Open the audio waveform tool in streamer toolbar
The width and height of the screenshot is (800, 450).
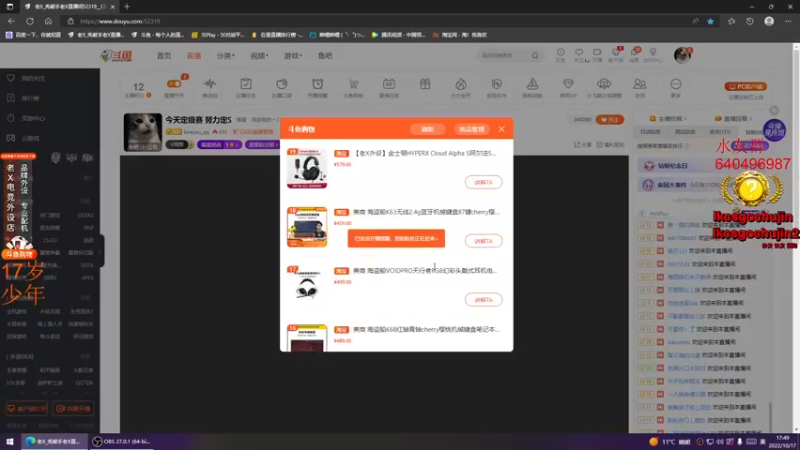210,84
